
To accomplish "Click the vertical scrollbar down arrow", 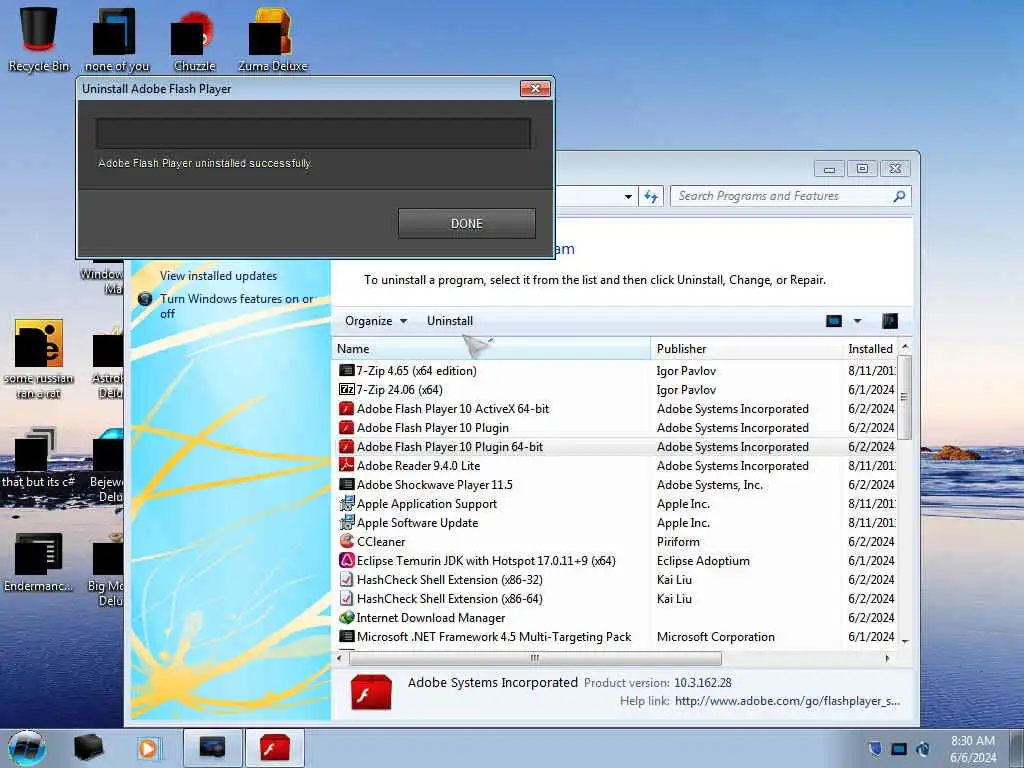I will coord(905,641).
